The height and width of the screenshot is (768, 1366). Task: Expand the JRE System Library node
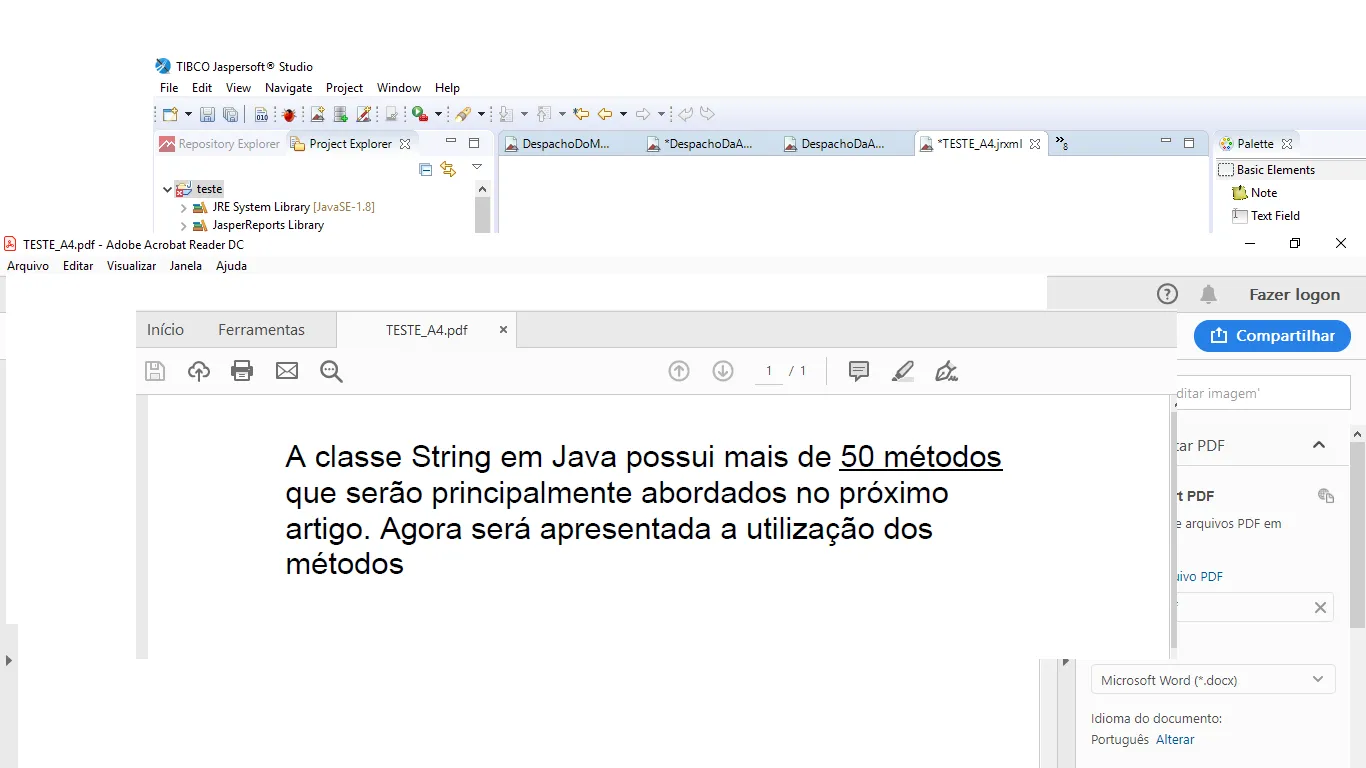tap(184, 207)
